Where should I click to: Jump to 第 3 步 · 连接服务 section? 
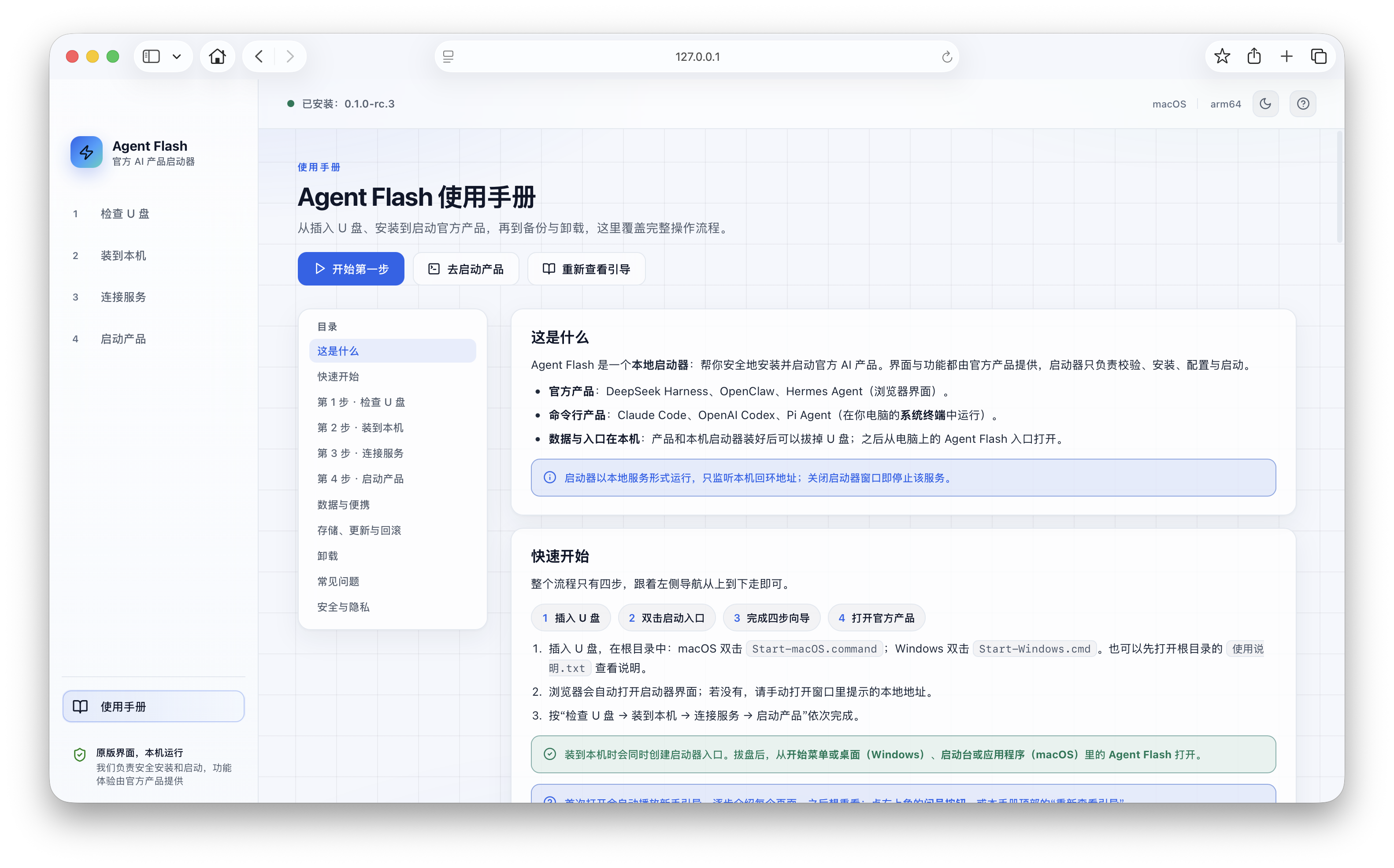[393, 453]
